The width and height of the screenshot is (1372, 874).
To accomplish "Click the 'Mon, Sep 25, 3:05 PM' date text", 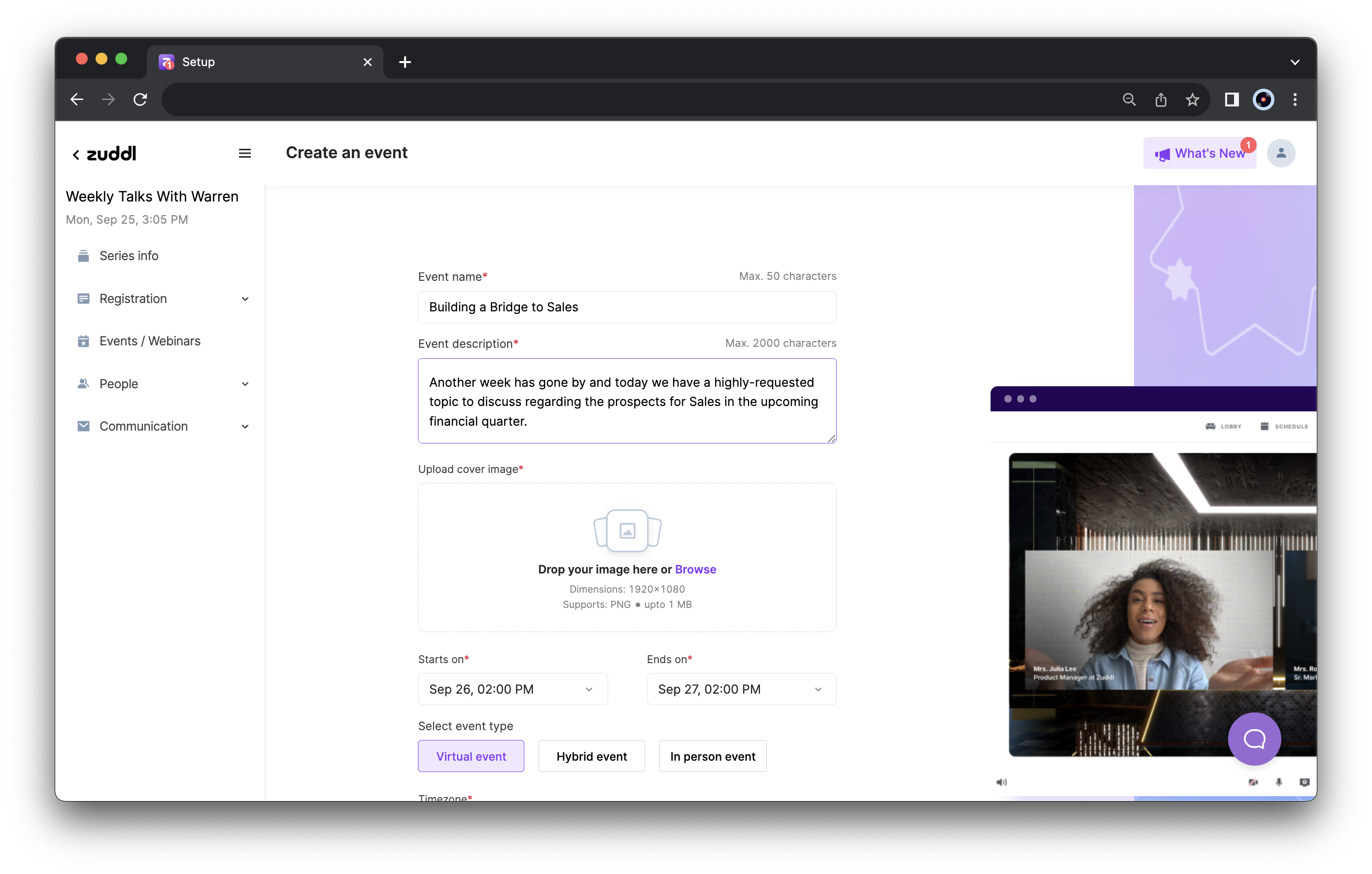I will [127, 219].
